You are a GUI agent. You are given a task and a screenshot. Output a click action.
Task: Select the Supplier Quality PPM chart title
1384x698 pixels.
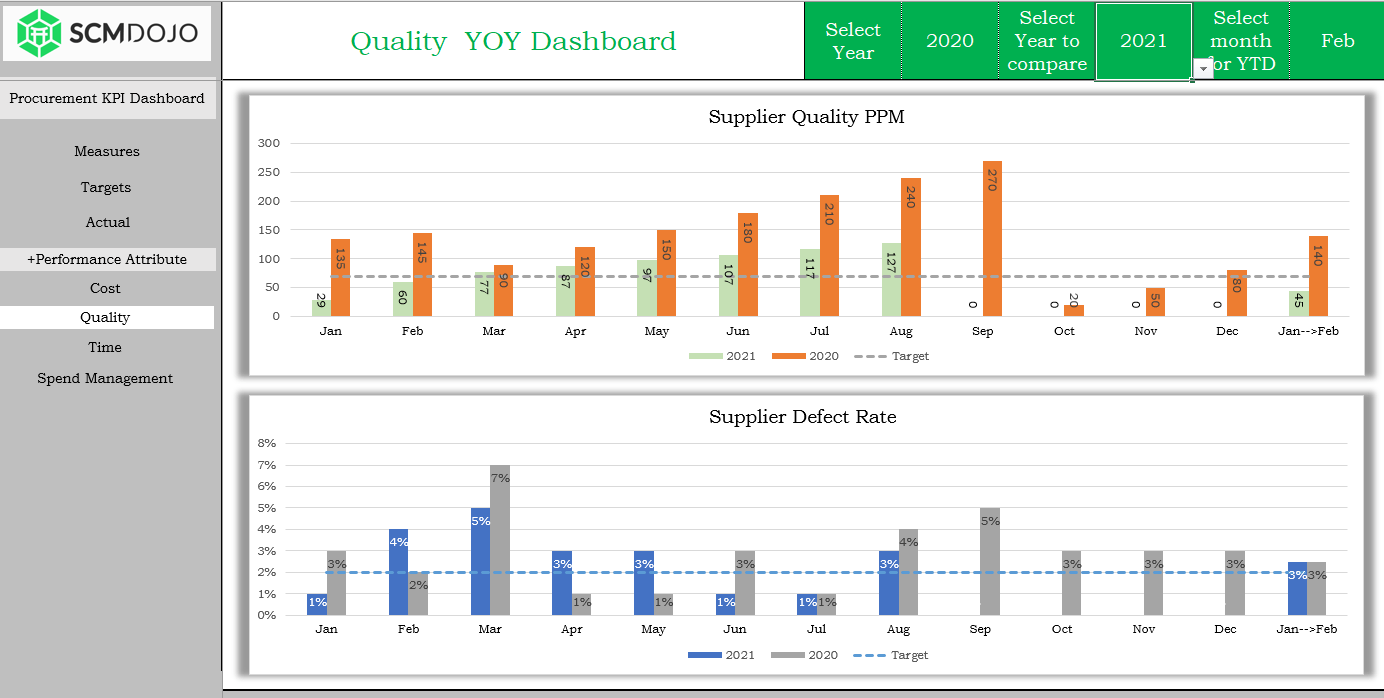pyautogui.click(x=806, y=117)
